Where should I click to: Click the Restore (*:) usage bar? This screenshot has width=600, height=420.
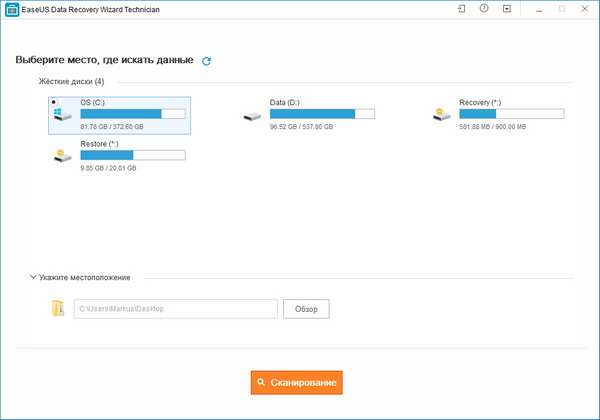click(132, 155)
